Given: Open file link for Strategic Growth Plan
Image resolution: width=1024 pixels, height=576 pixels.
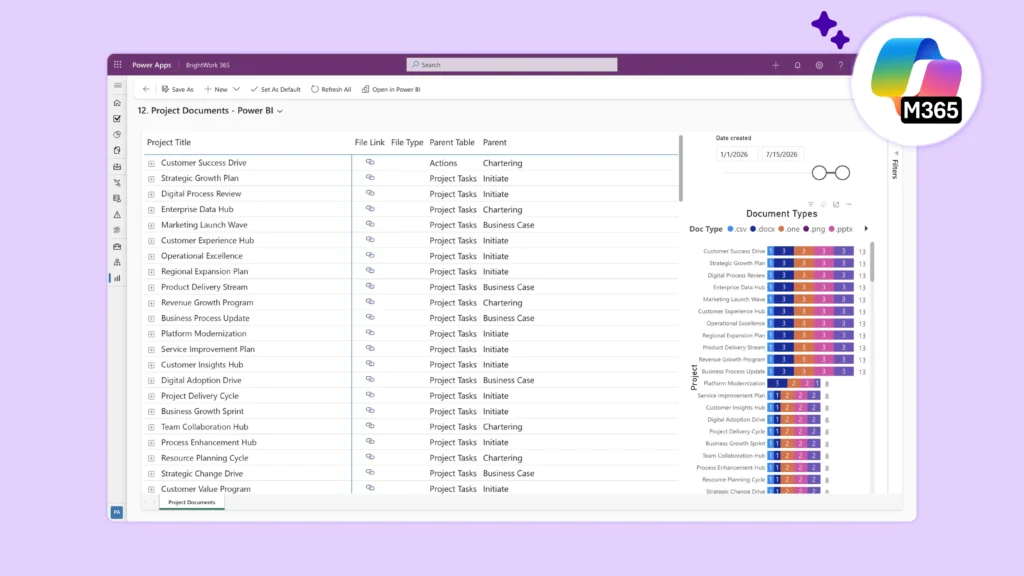Looking at the screenshot, I should pyautogui.click(x=370, y=178).
